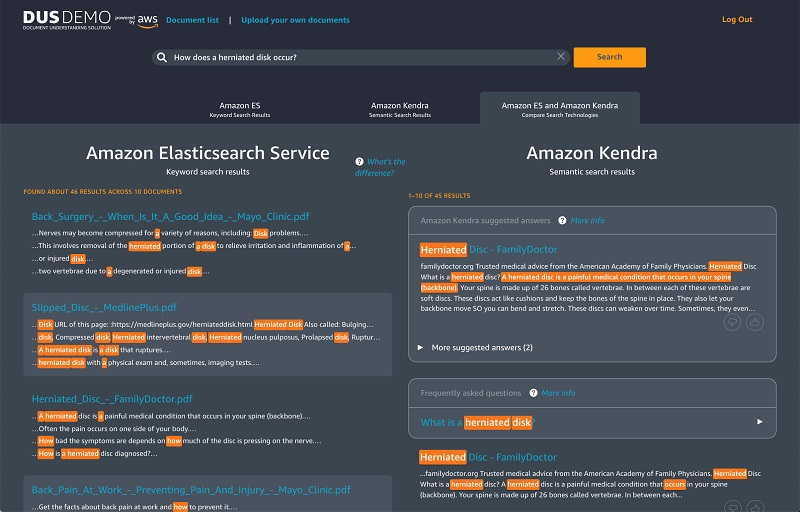This screenshot has height=512, width=800.
Task: Expand the What is a herniated disk FAQ arrow
Action: point(760,422)
